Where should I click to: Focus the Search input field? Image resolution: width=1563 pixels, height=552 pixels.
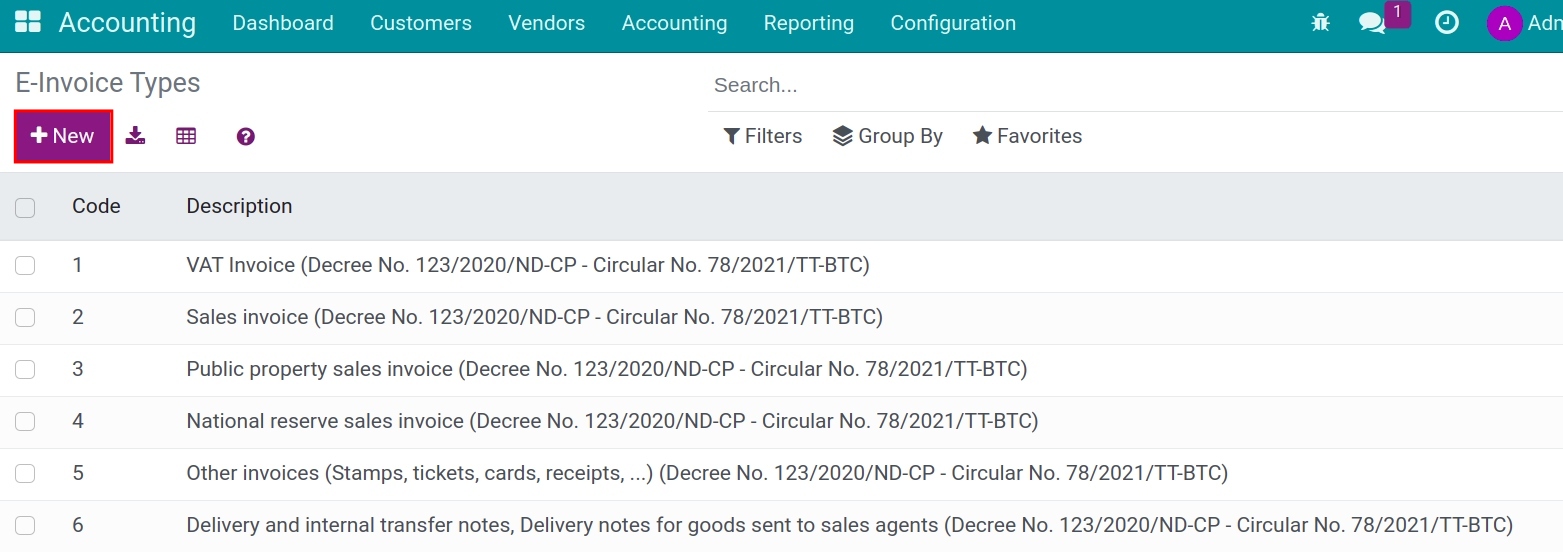point(1135,85)
